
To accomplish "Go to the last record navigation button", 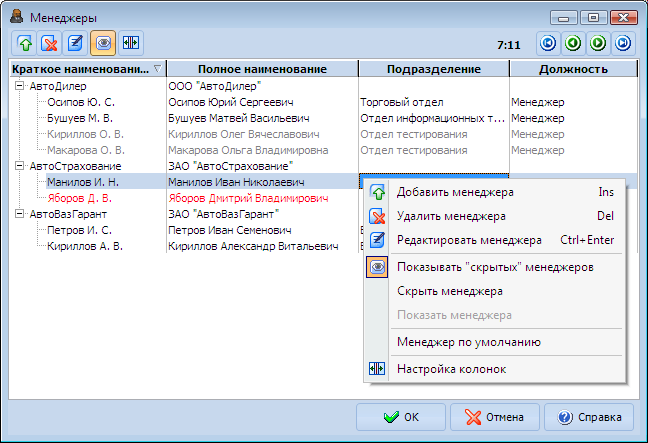I will pos(623,43).
